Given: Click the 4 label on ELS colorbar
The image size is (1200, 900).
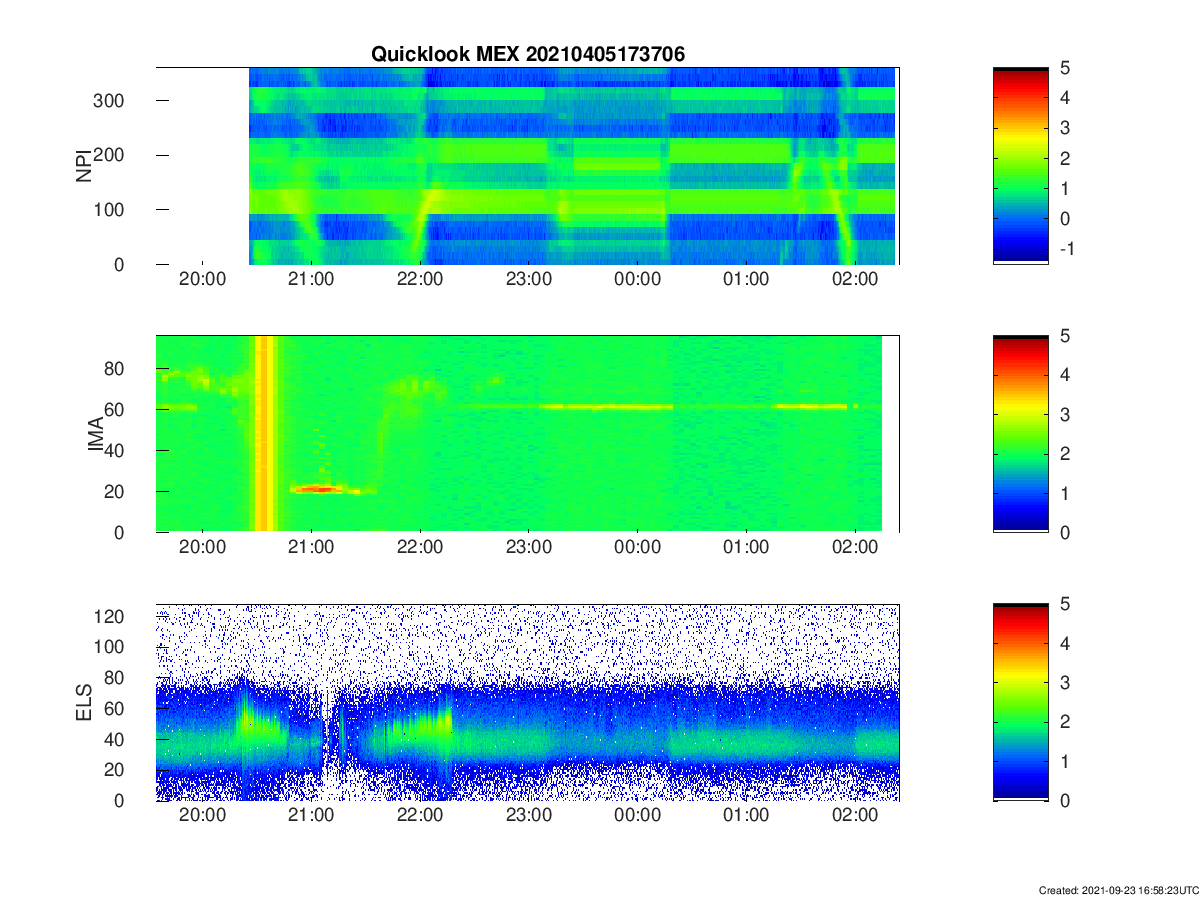Looking at the screenshot, I should pyautogui.click(x=1066, y=644).
